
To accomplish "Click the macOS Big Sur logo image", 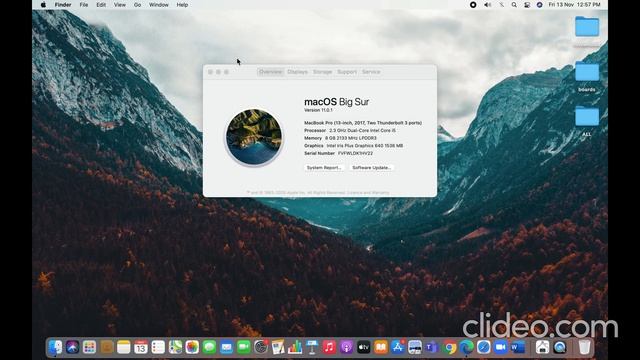I will 254,137.
